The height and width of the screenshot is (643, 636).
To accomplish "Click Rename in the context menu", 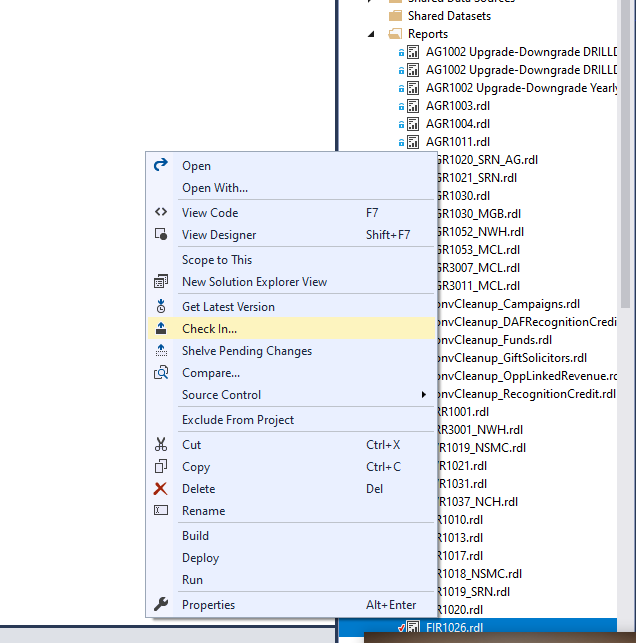I will click(203, 511).
